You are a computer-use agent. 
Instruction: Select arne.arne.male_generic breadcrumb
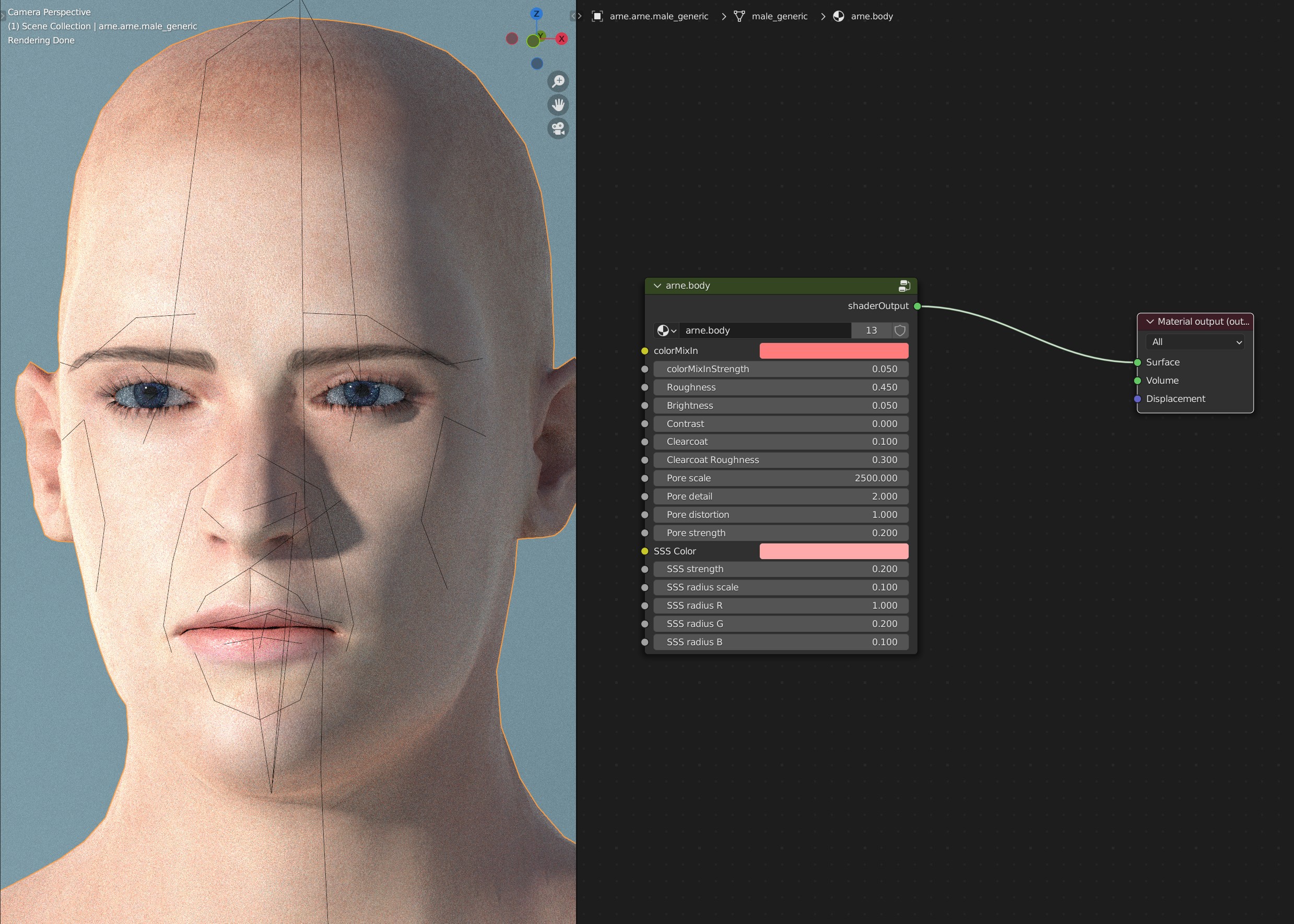[x=659, y=16]
